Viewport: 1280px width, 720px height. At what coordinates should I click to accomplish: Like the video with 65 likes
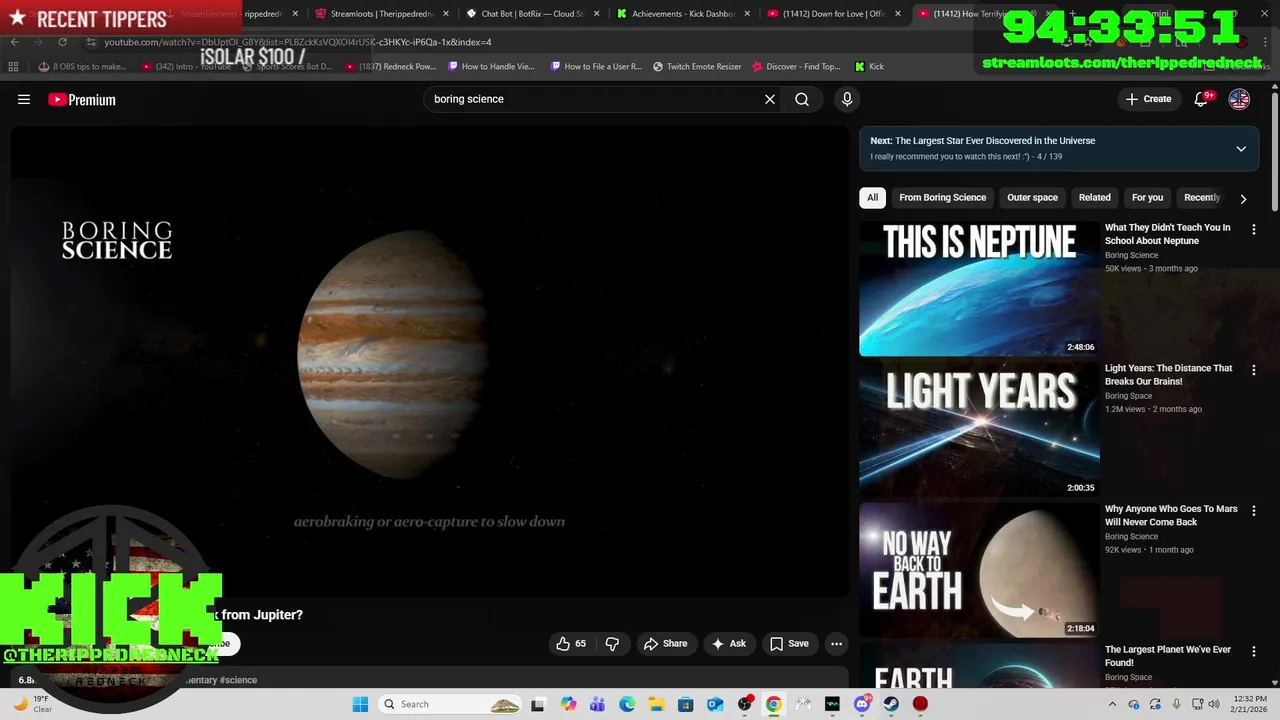pyautogui.click(x=571, y=644)
